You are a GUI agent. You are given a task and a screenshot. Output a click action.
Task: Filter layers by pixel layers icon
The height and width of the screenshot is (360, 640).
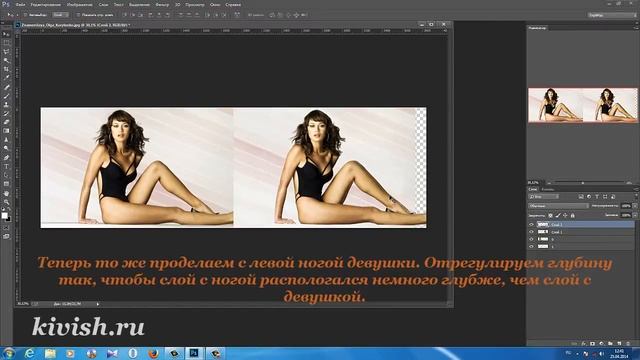click(x=581, y=197)
